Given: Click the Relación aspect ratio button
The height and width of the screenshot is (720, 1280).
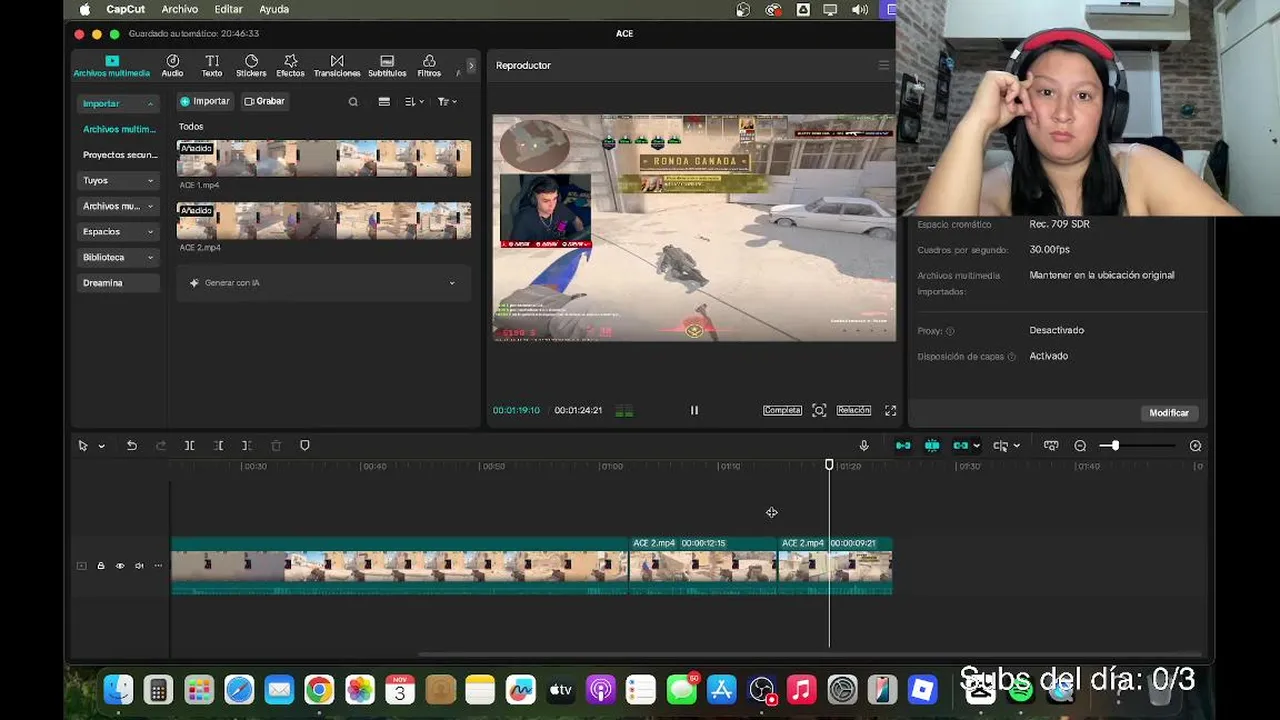Looking at the screenshot, I should [x=854, y=410].
